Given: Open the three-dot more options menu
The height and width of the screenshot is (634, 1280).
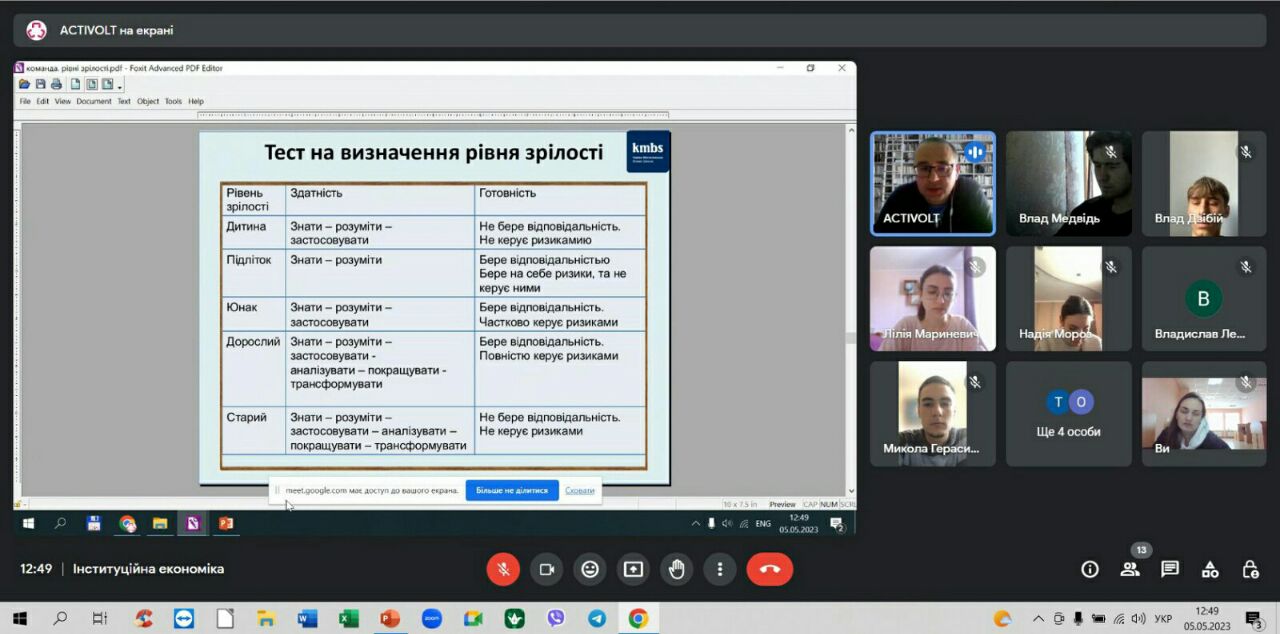Looking at the screenshot, I should coord(719,569).
